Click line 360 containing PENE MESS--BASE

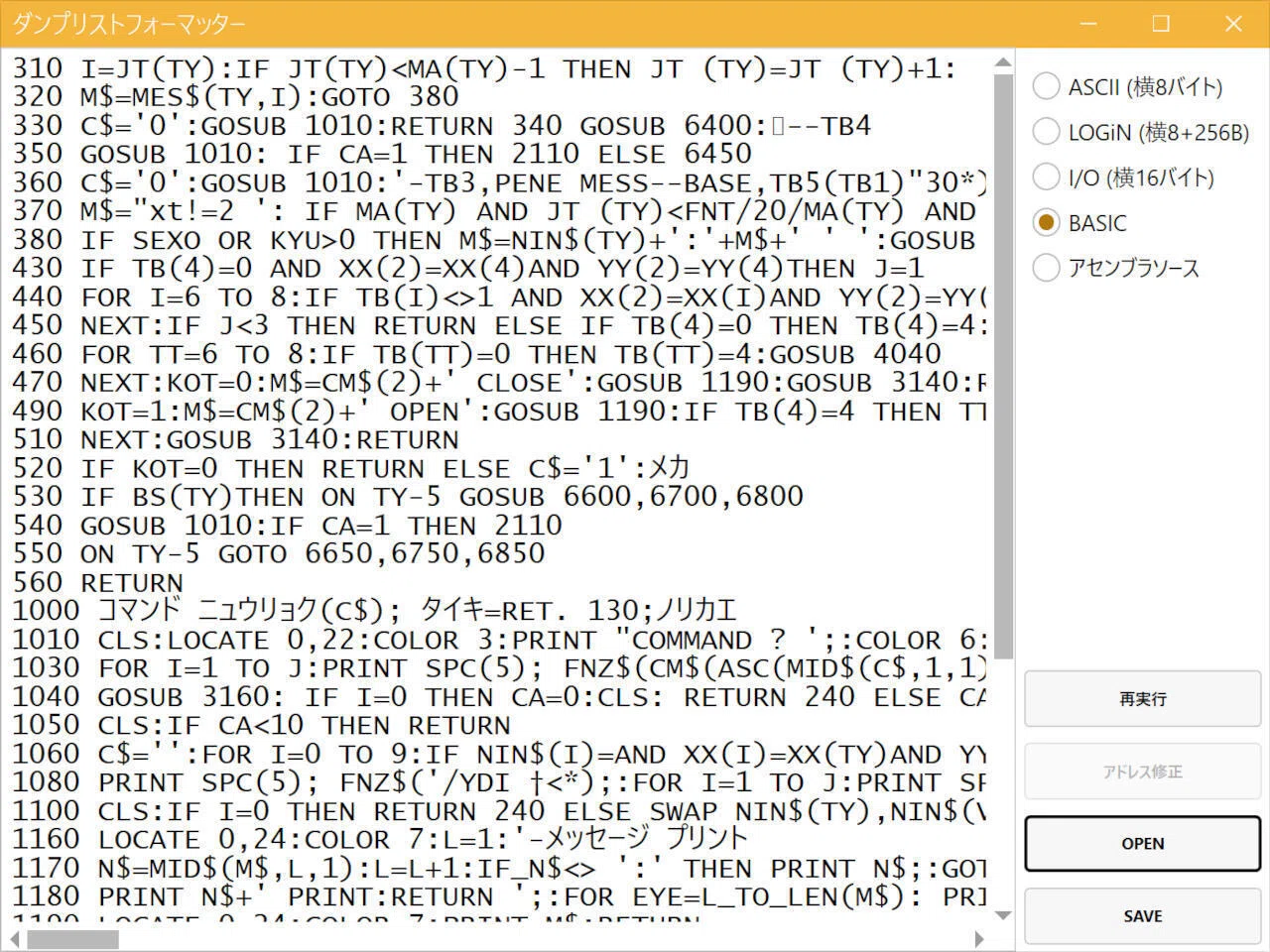point(499,182)
